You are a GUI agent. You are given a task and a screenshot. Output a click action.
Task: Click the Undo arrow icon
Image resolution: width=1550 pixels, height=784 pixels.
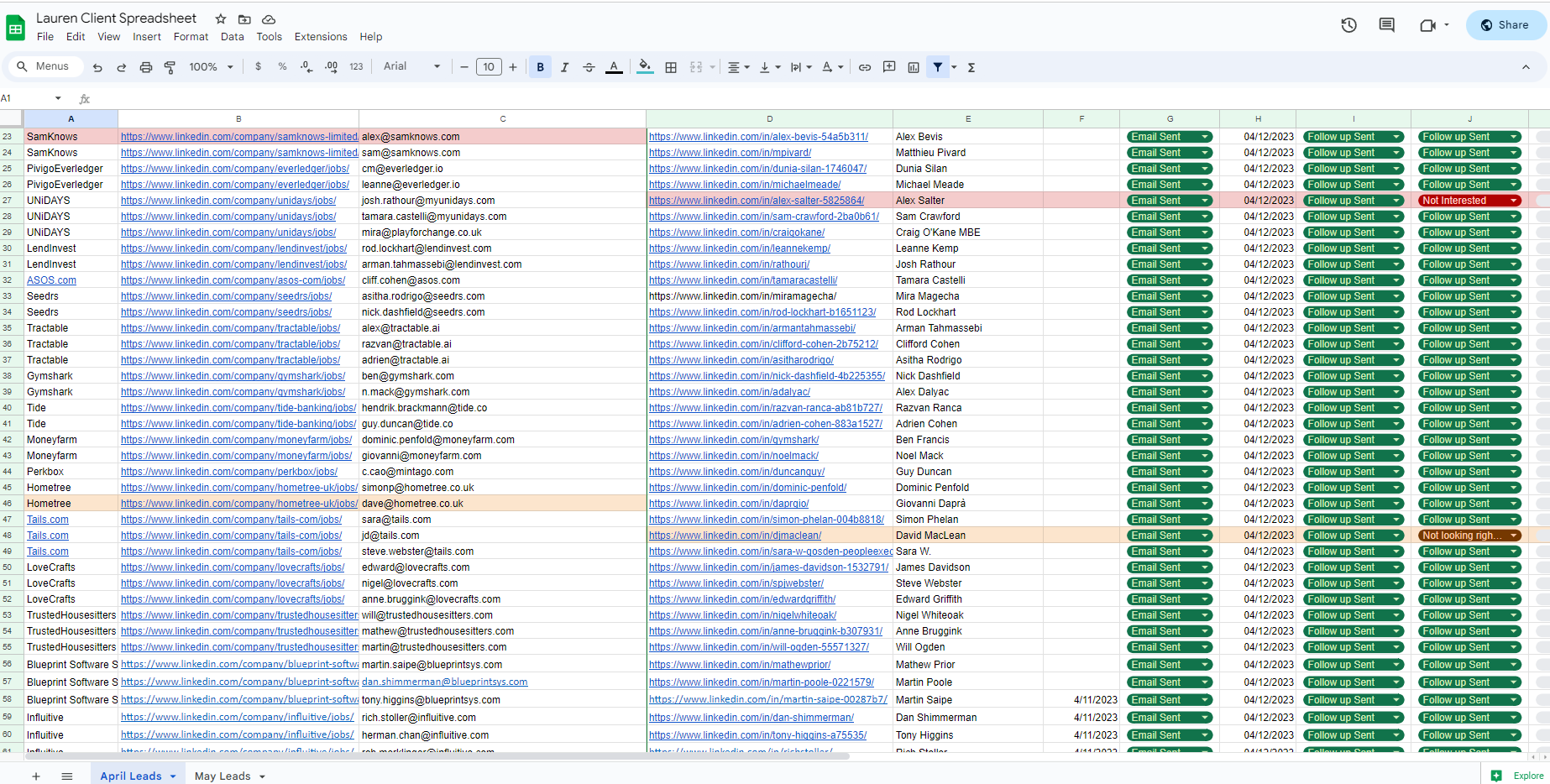(97, 67)
